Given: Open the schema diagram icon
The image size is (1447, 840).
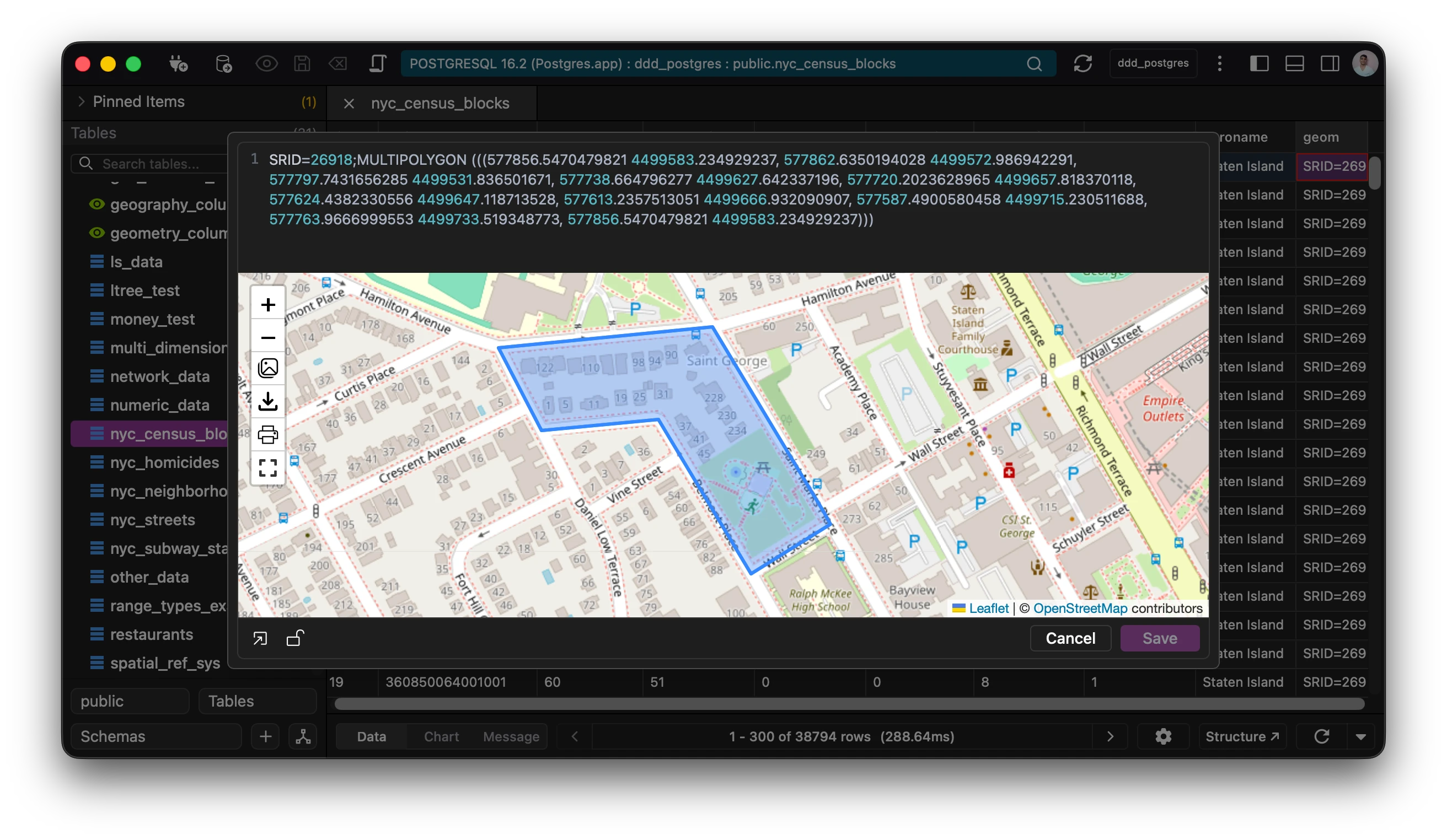Looking at the screenshot, I should (303, 736).
